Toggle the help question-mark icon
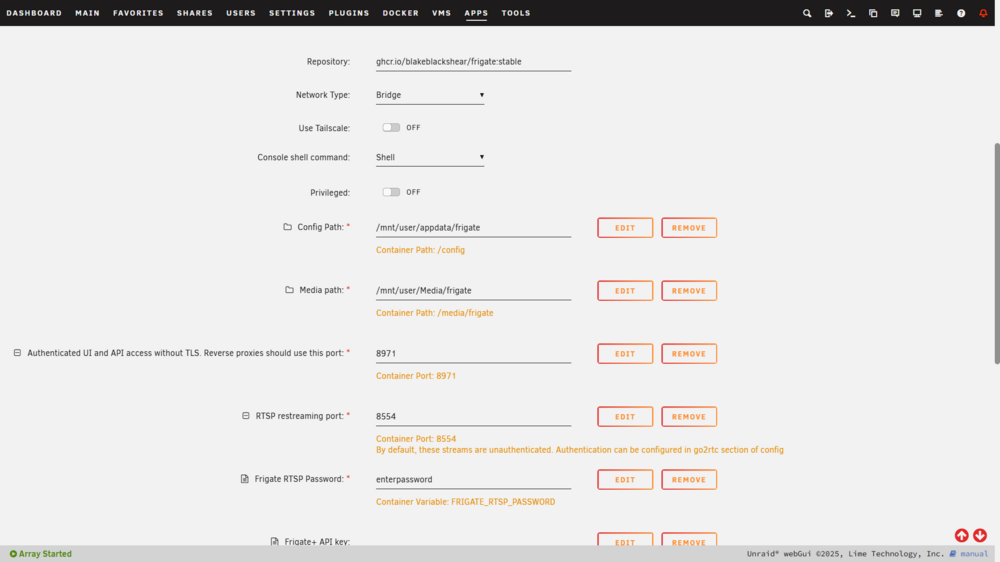1000x562 pixels. click(961, 13)
